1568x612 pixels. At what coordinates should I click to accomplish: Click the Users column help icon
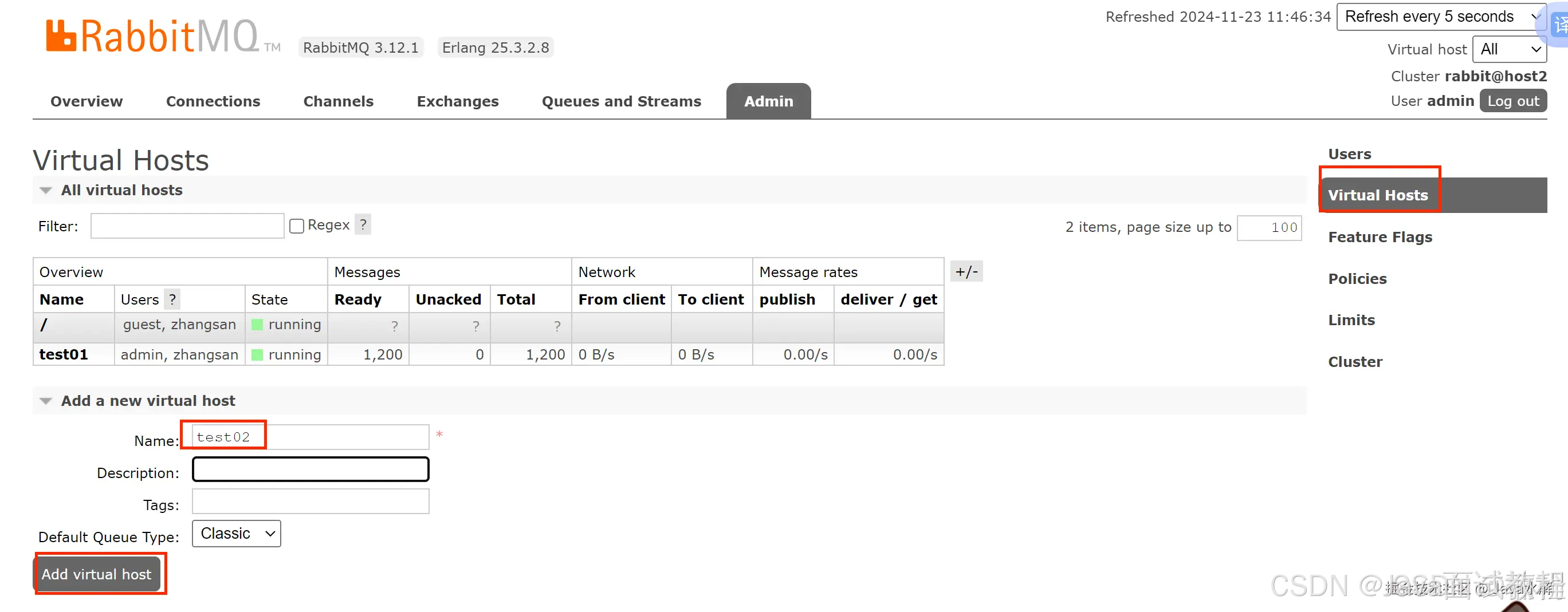pyautogui.click(x=172, y=299)
